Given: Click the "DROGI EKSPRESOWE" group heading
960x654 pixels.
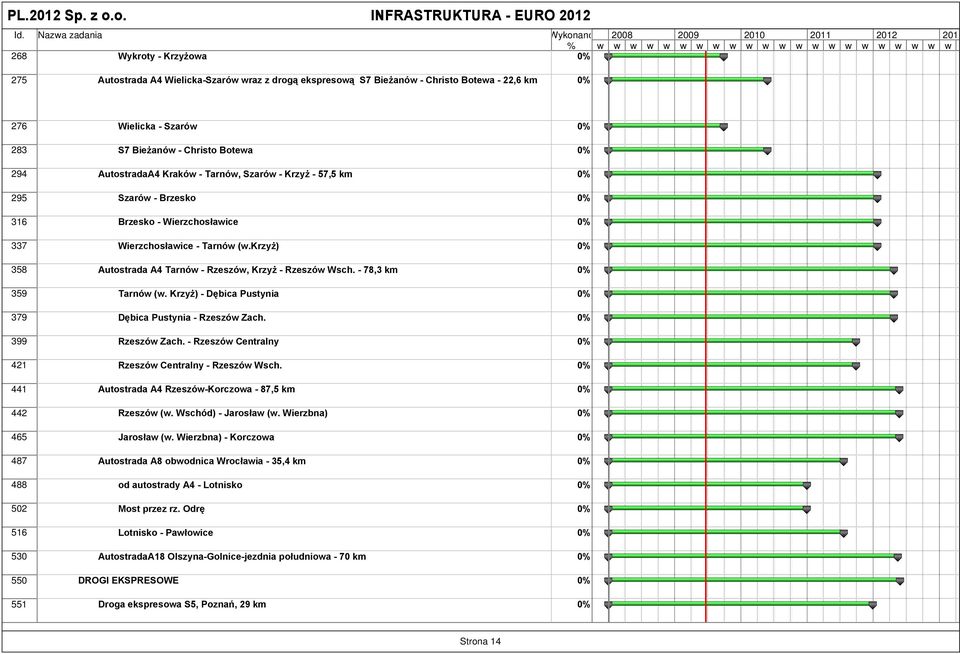Looking at the screenshot, I should [129, 581].
